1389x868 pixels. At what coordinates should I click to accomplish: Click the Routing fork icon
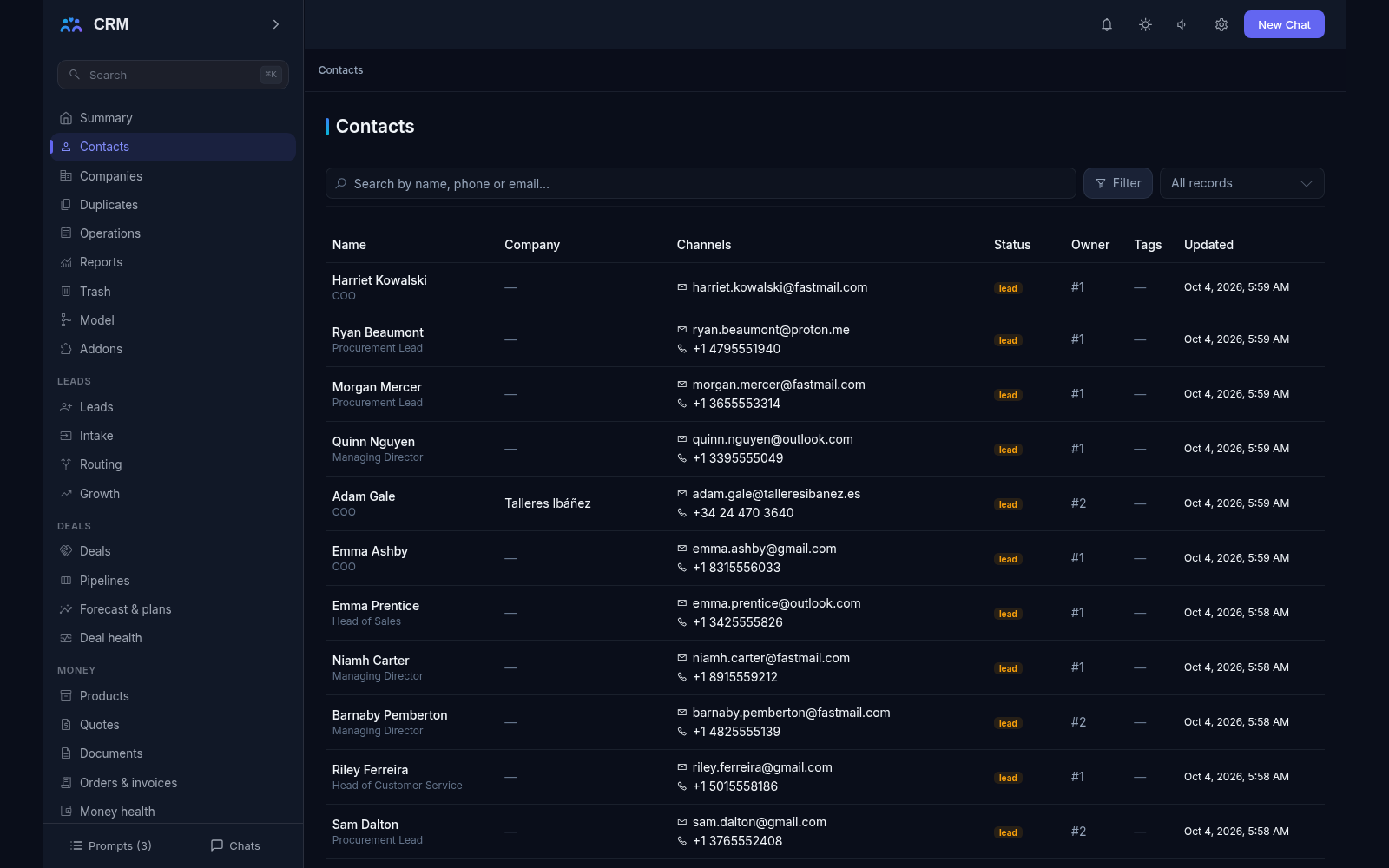click(66, 464)
